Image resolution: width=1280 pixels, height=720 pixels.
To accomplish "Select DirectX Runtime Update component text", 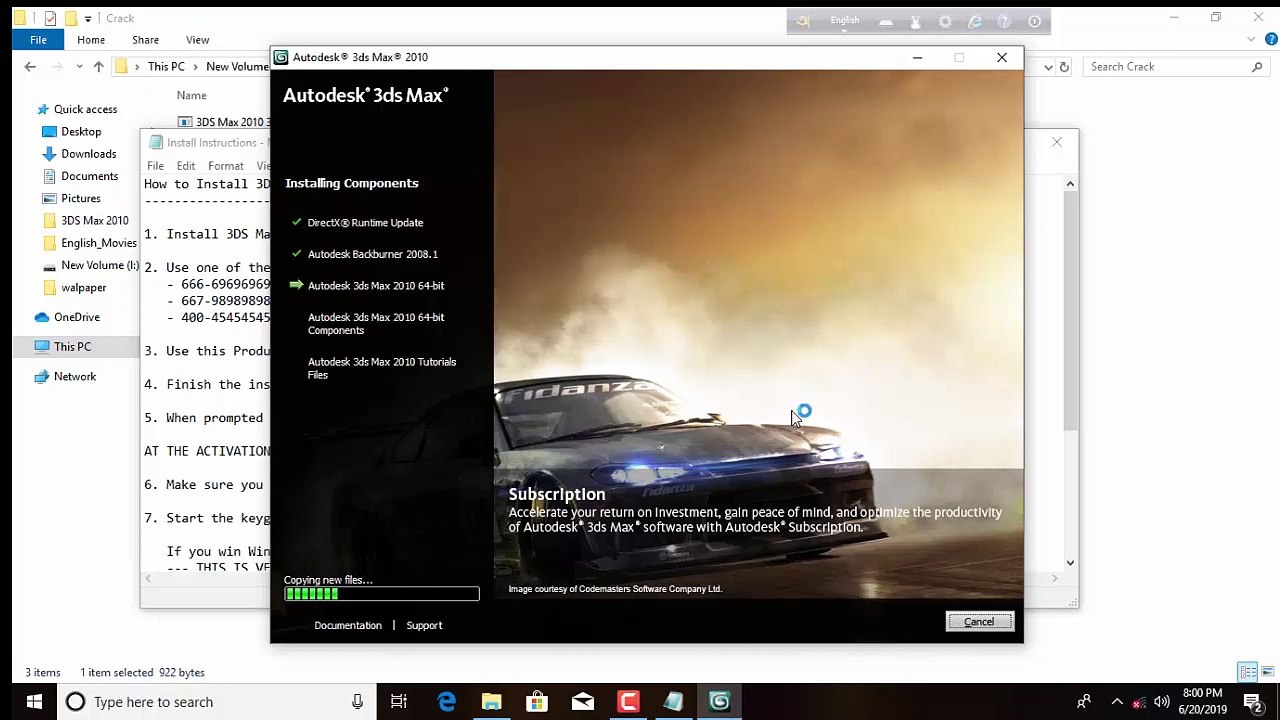I will point(365,223).
